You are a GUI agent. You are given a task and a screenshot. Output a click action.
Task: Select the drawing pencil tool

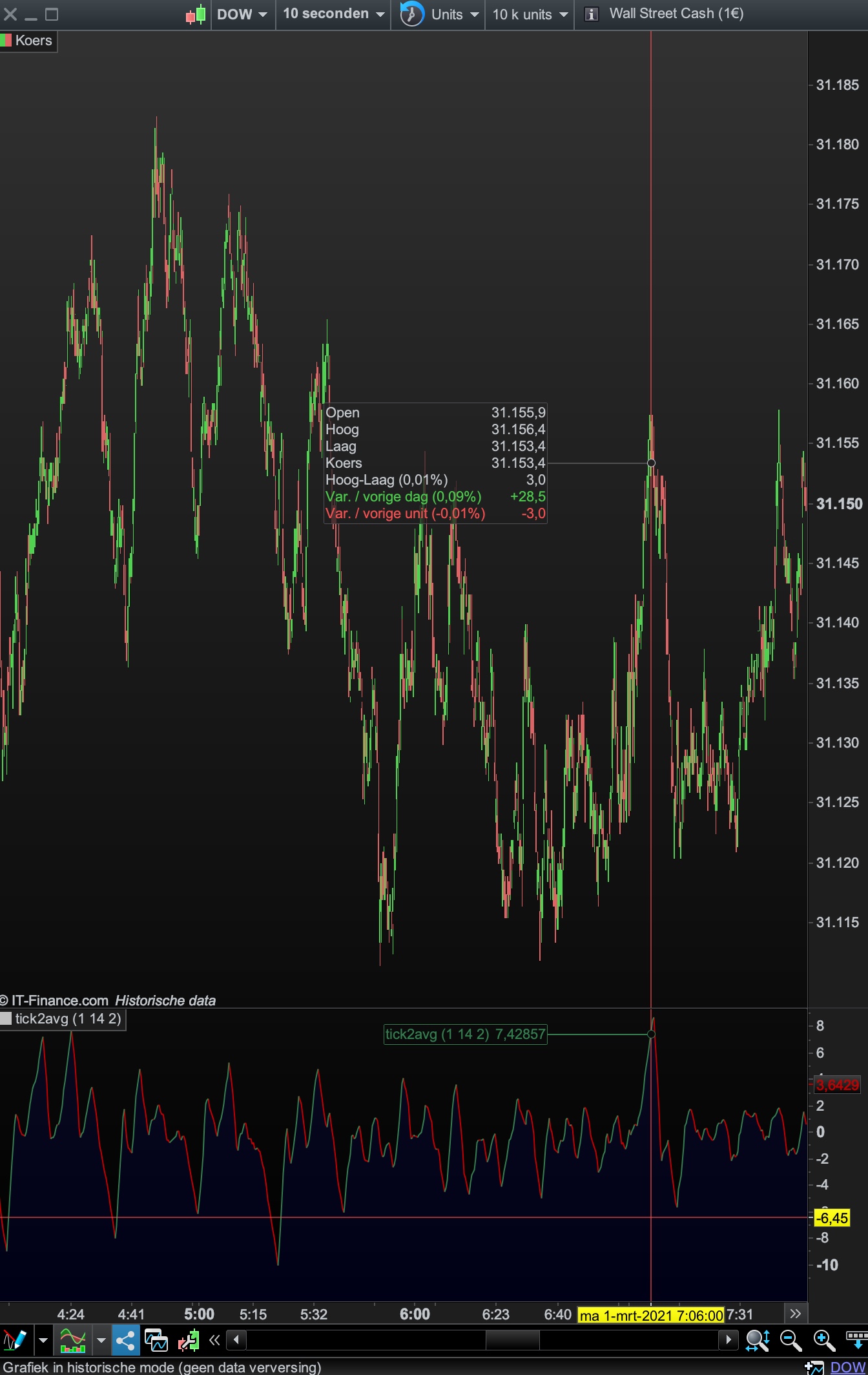click(14, 1340)
